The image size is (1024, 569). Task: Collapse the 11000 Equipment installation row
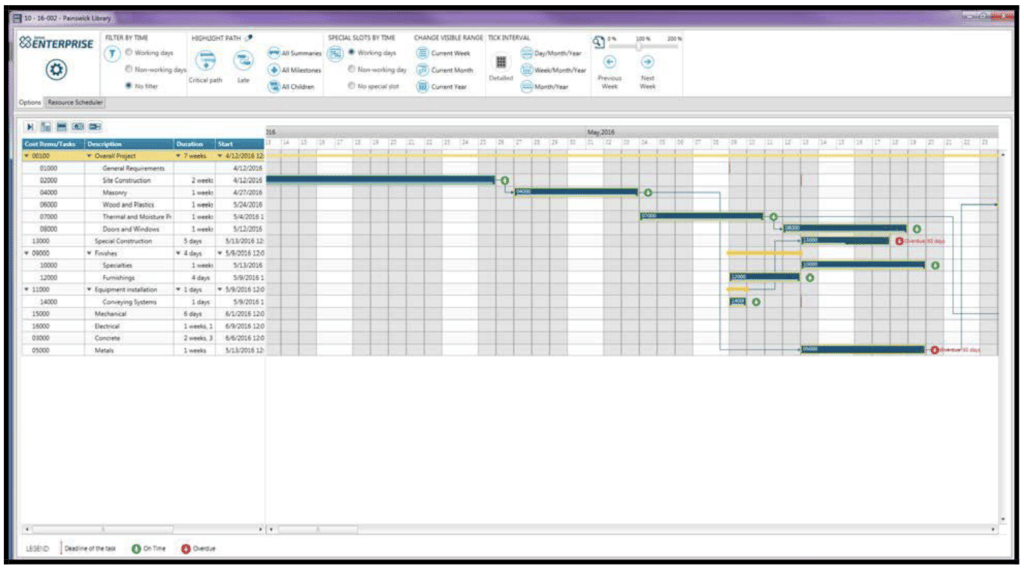coord(27,289)
